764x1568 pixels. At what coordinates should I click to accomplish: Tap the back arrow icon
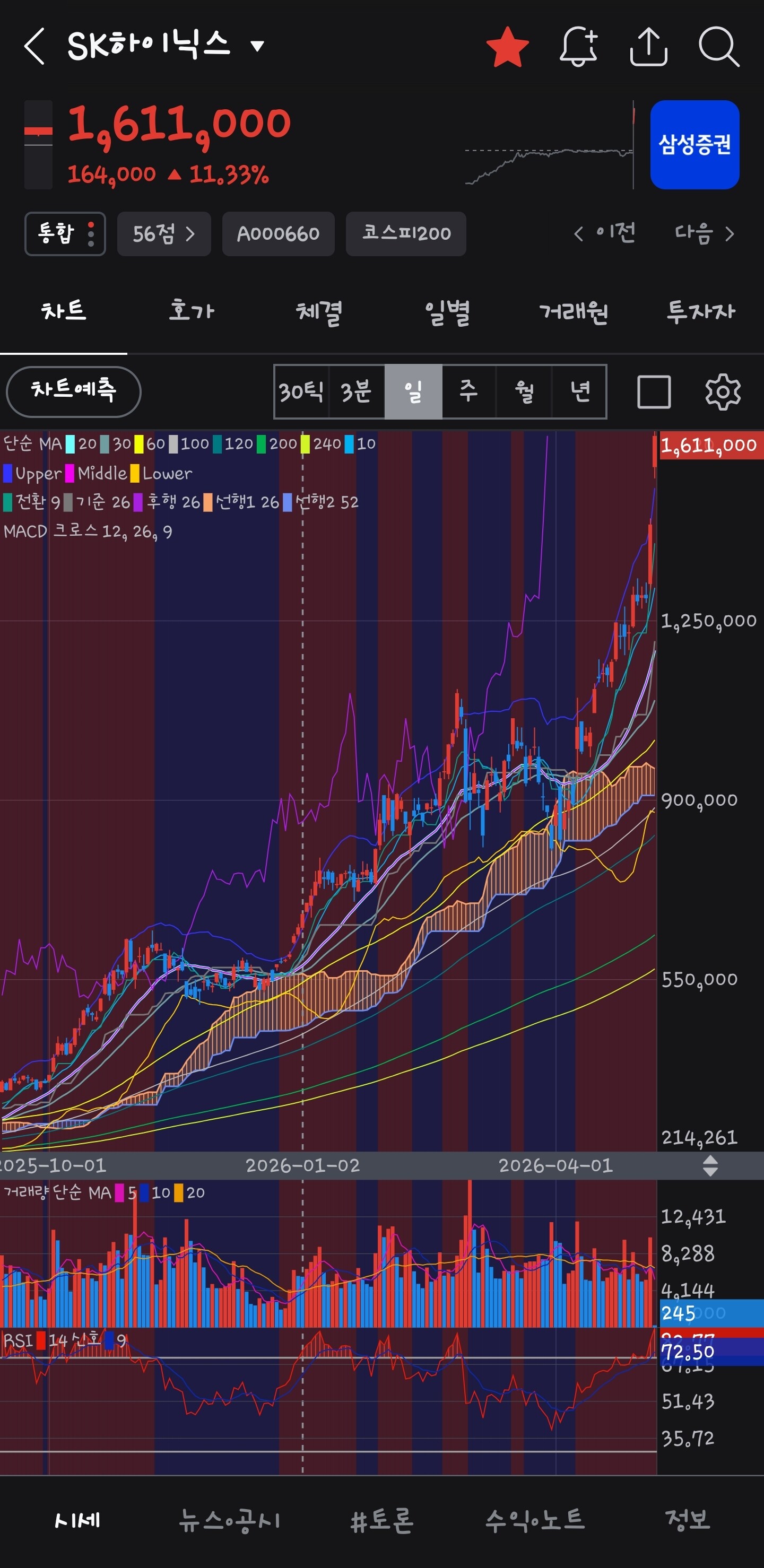[34, 46]
